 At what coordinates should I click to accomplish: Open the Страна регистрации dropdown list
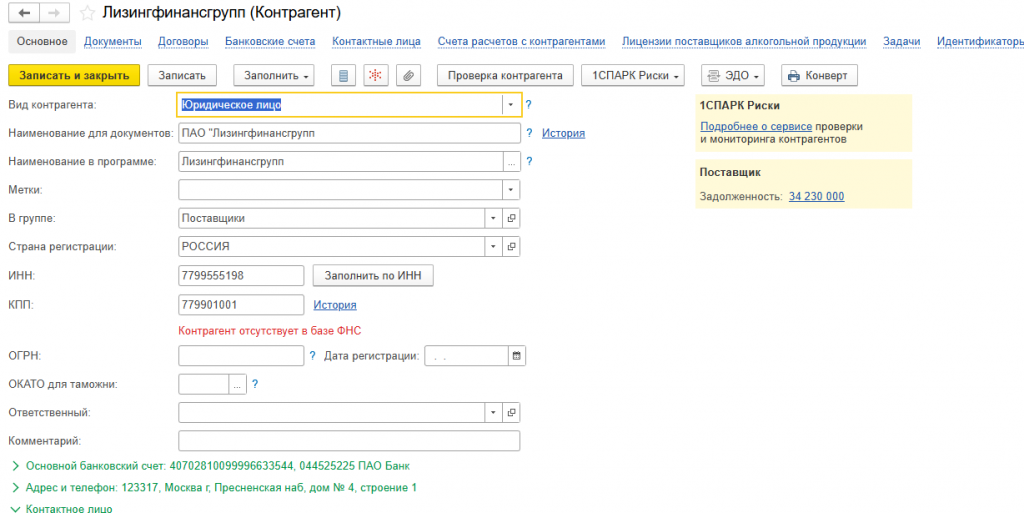click(x=494, y=247)
